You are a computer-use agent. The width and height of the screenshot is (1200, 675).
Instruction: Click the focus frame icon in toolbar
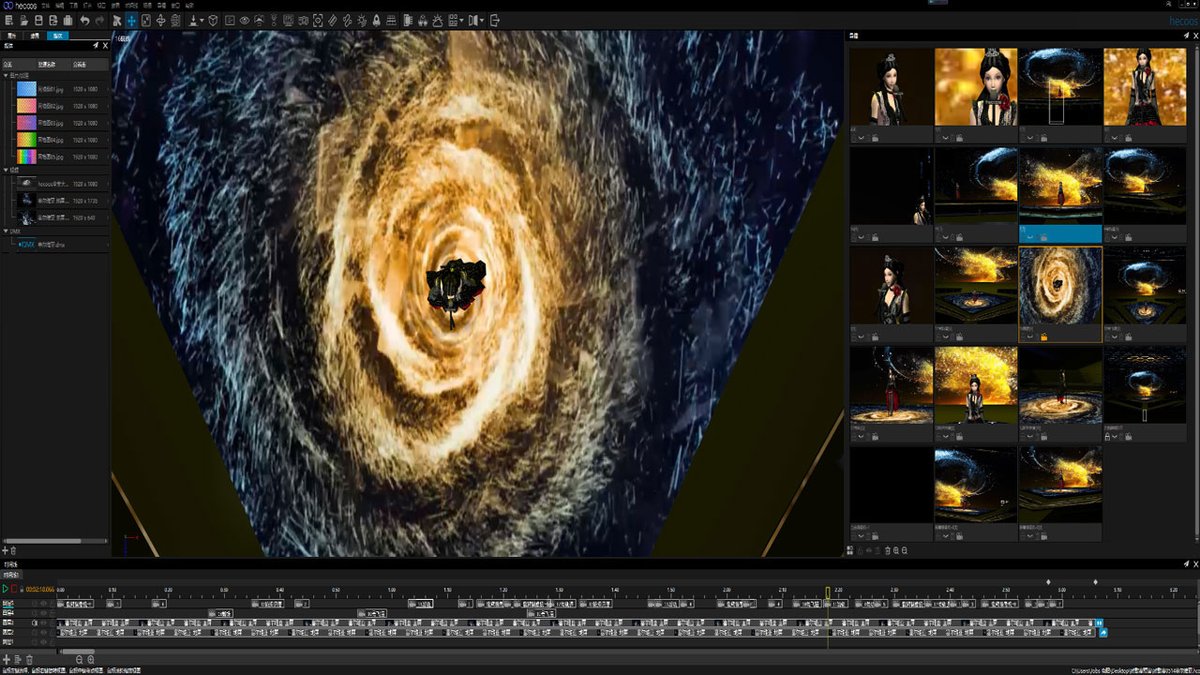(317, 20)
